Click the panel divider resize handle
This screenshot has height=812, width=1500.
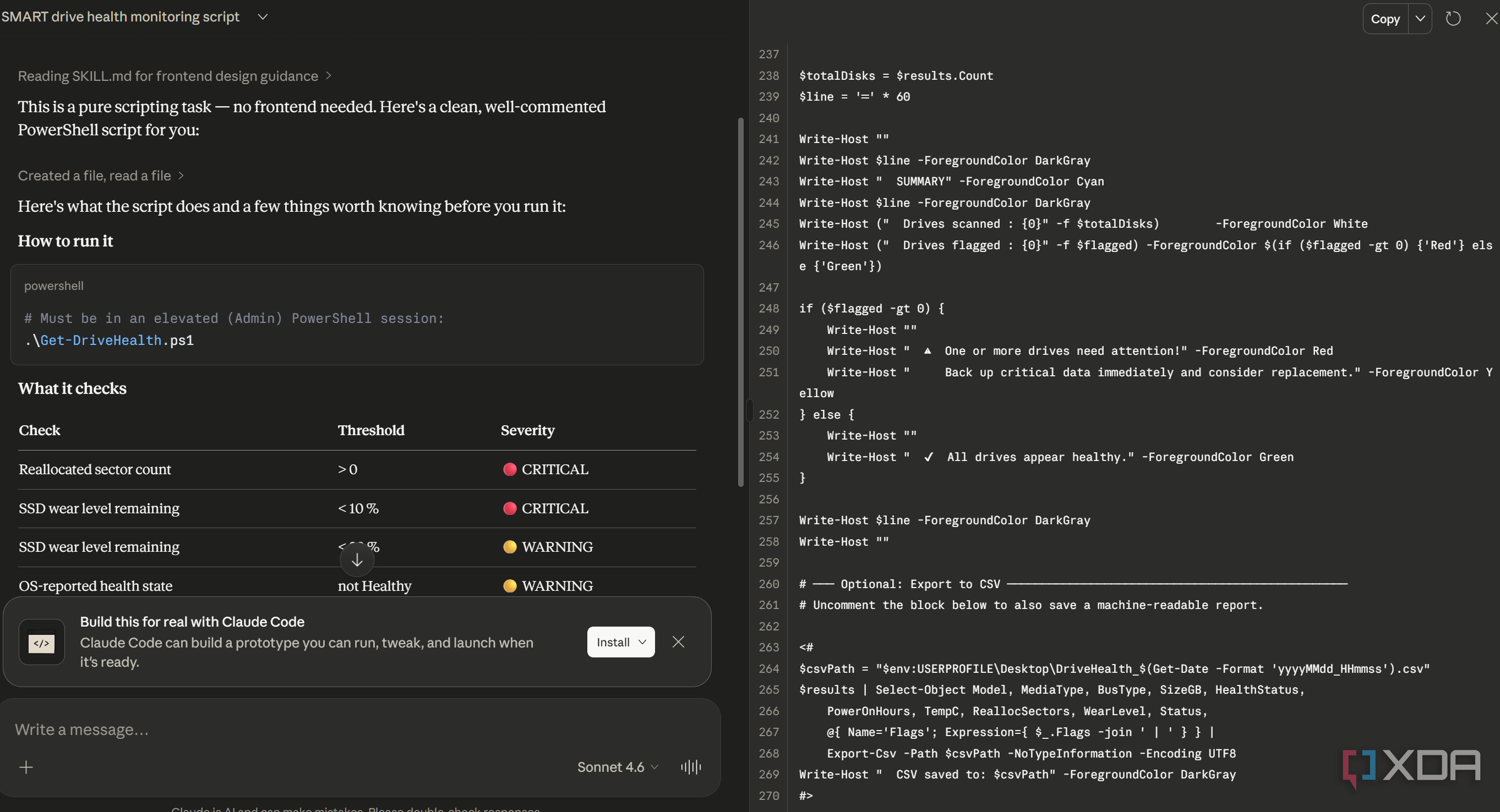point(749,410)
